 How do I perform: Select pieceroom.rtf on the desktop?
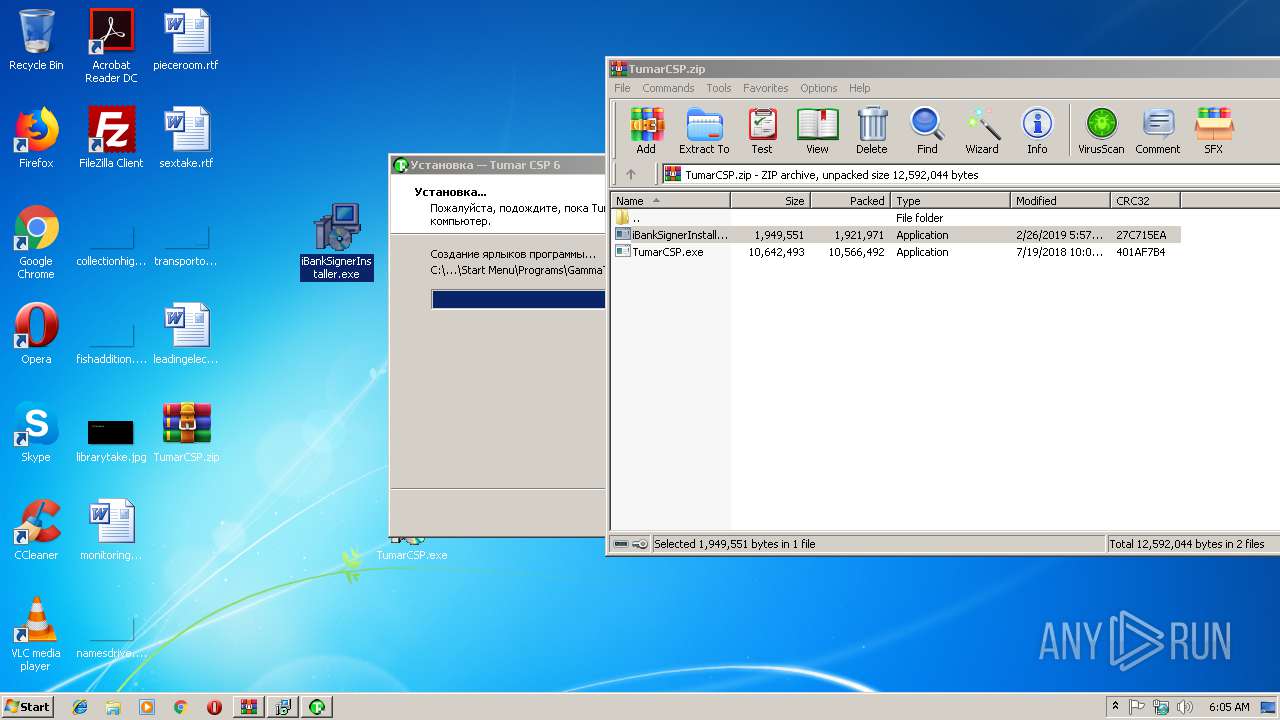coord(186,40)
